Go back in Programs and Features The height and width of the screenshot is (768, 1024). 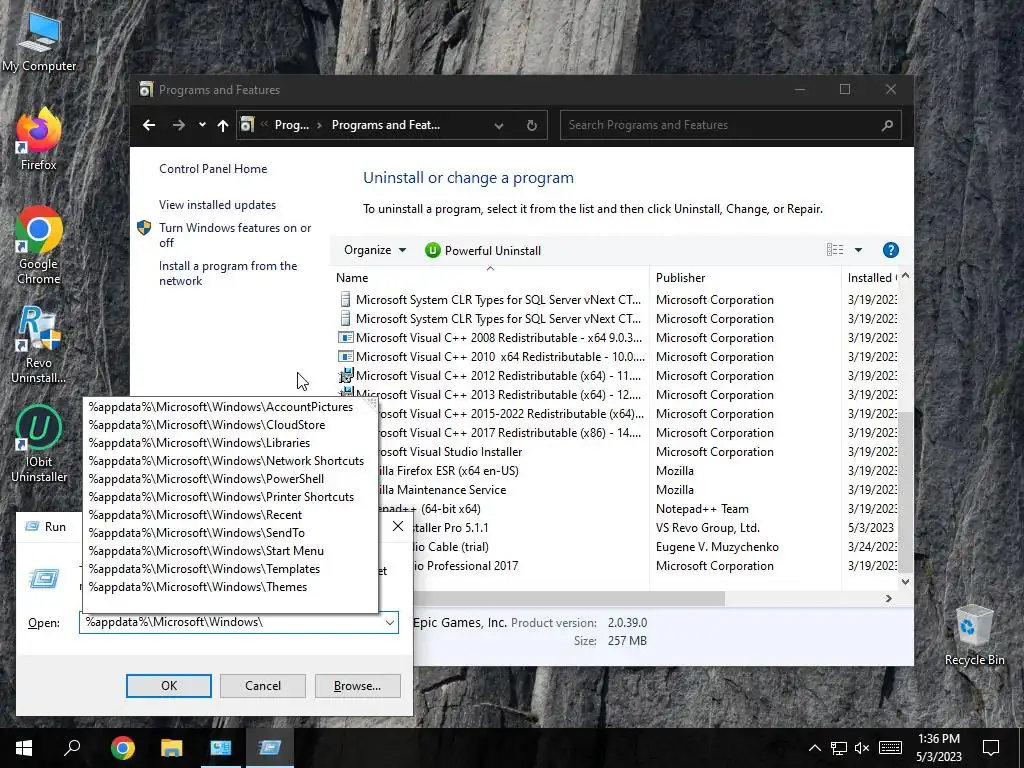[149, 125]
